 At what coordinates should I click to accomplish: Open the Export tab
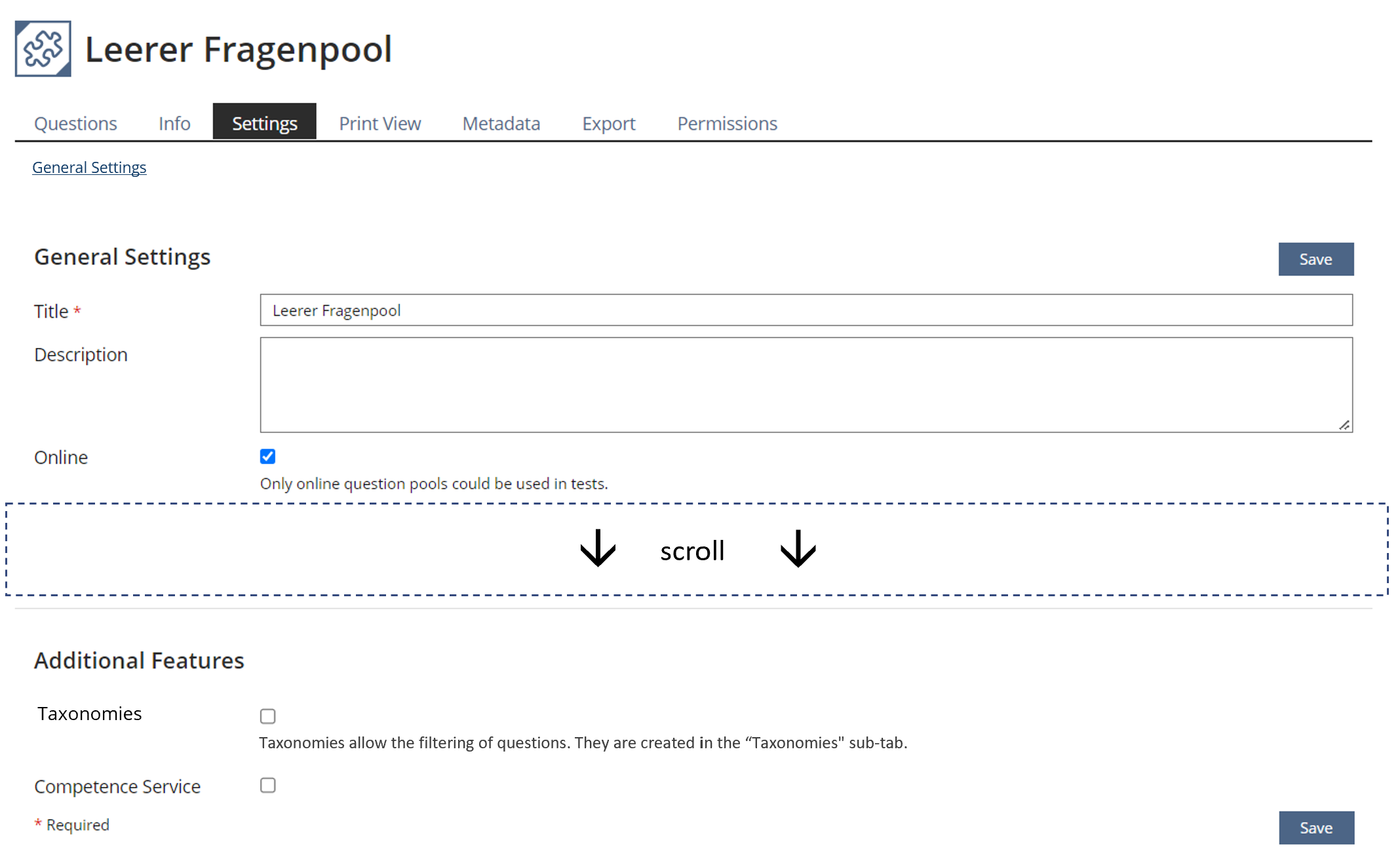pyautogui.click(x=608, y=123)
